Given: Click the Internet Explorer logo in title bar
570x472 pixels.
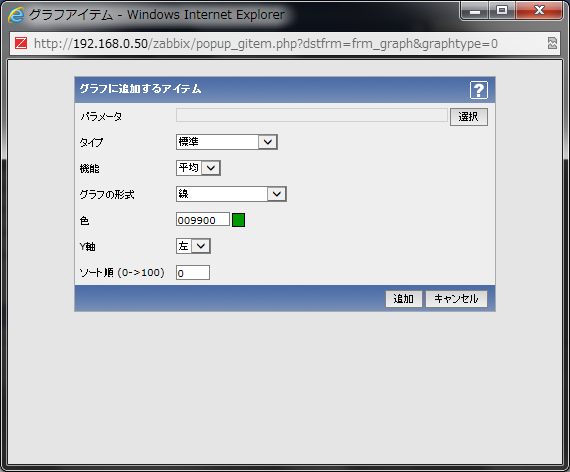Looking at the screenshot, I should click(x=16, y=15).
